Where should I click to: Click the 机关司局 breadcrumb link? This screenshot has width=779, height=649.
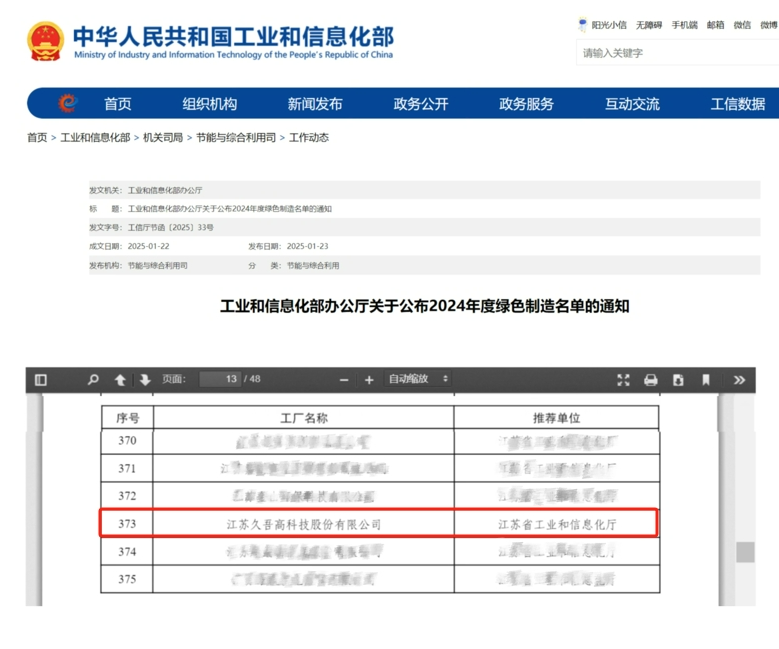163,138
